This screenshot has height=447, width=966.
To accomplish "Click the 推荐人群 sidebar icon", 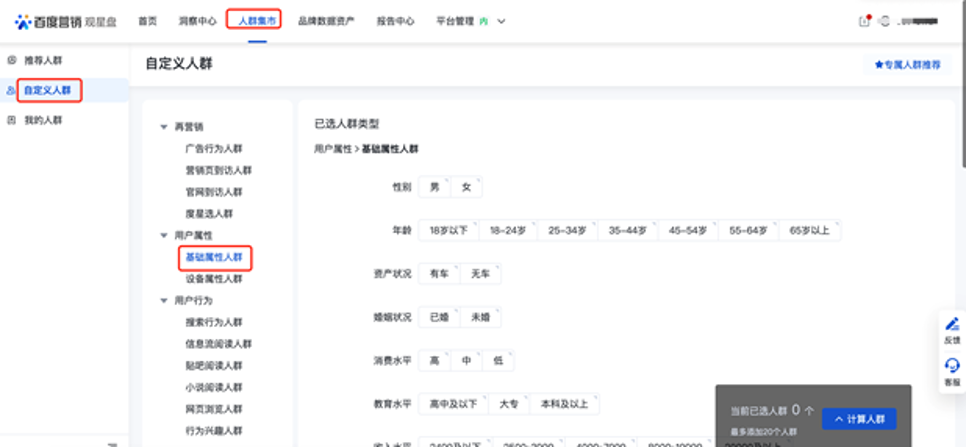I will click(11, 60).
